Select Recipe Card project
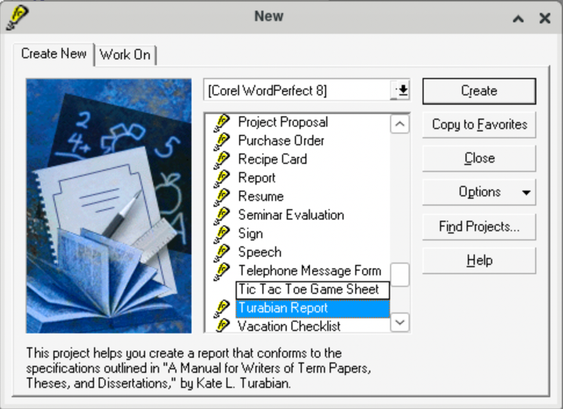Screen dimensions: 563x409 click(273, 159)
